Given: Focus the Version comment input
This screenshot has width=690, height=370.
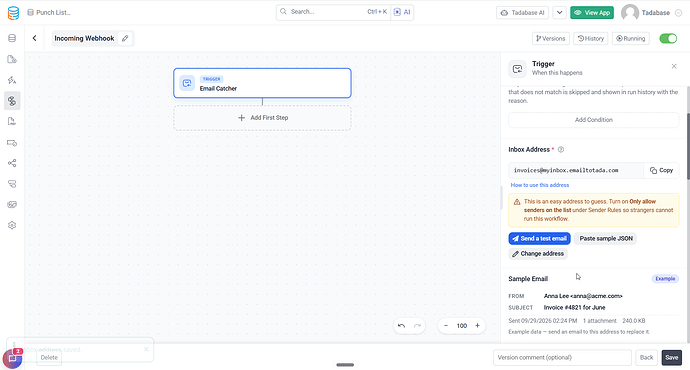Looking at the screenshot, I should pos(562,358).
